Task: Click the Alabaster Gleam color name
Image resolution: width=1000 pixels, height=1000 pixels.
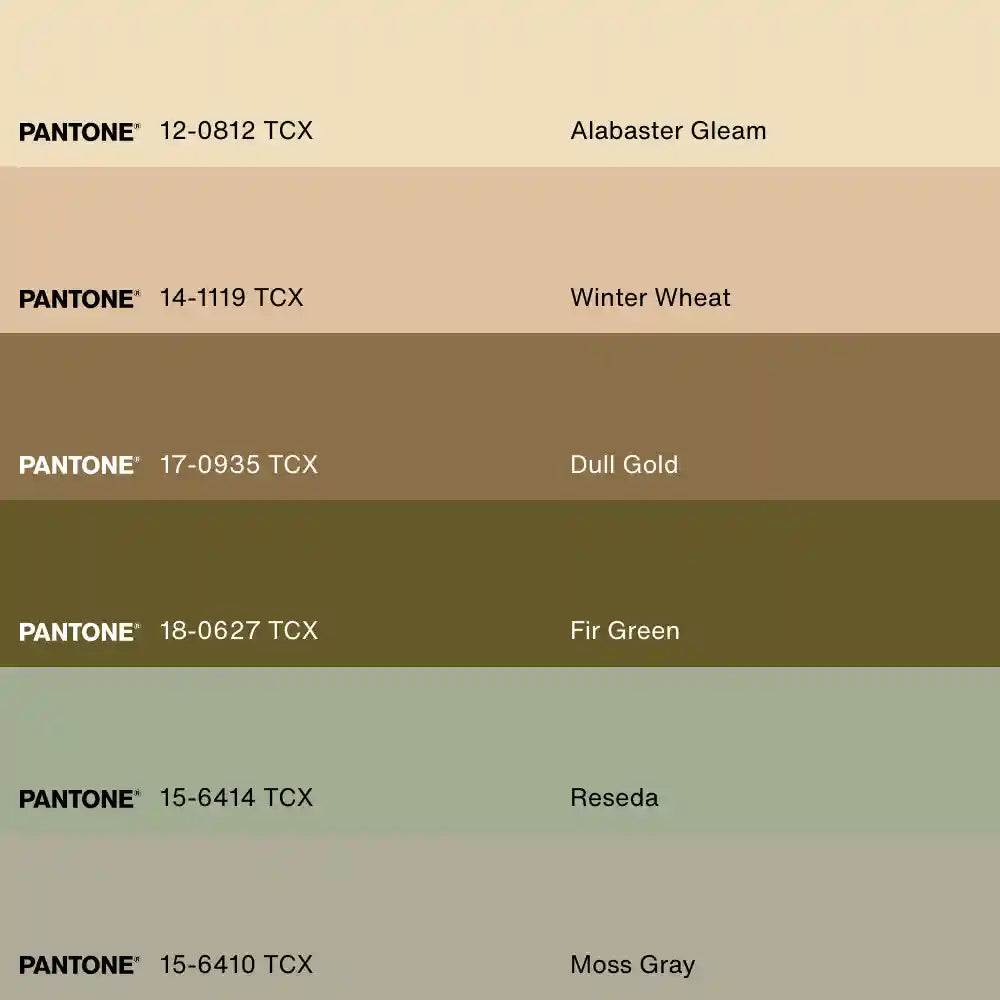Action: [x=668, y=131]
